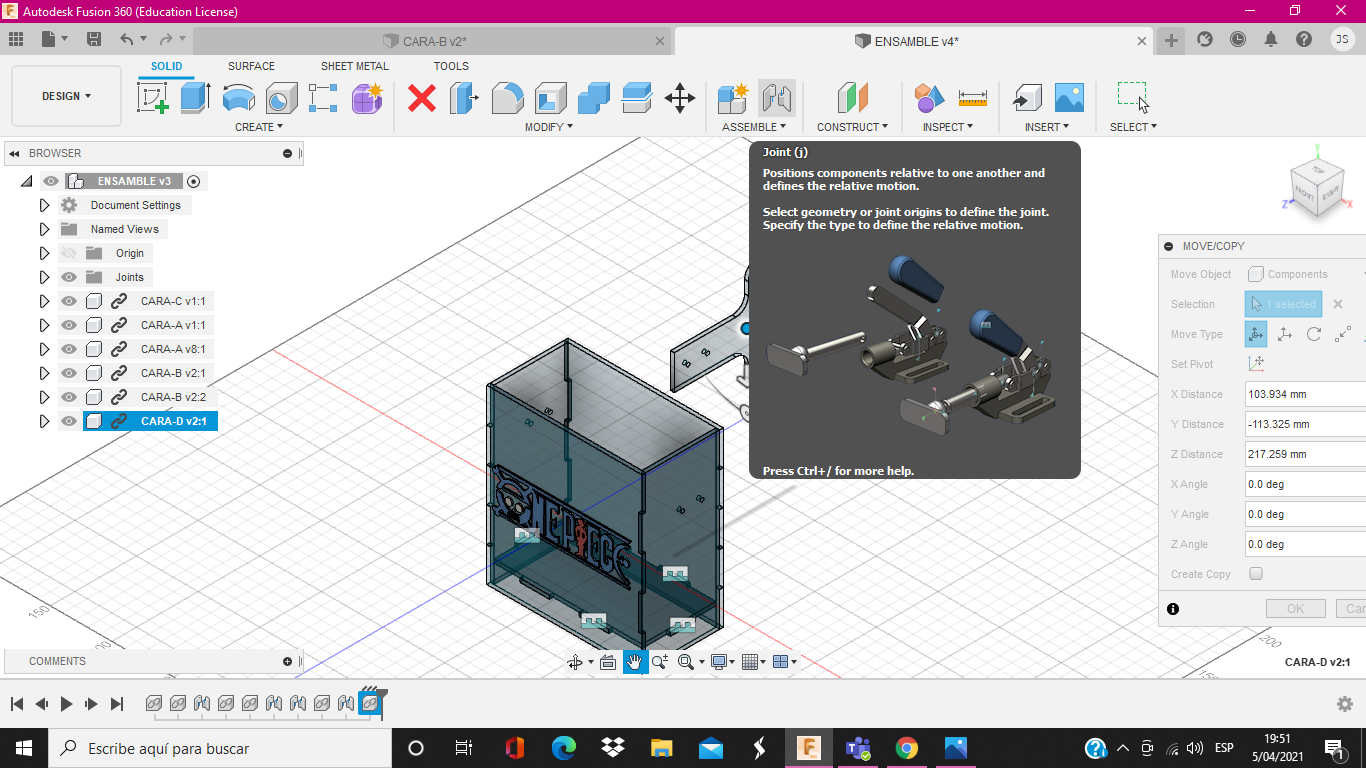Screen dimensions: 1366x768
Task: Select the Revolve tool
Action: pos(238,98)
